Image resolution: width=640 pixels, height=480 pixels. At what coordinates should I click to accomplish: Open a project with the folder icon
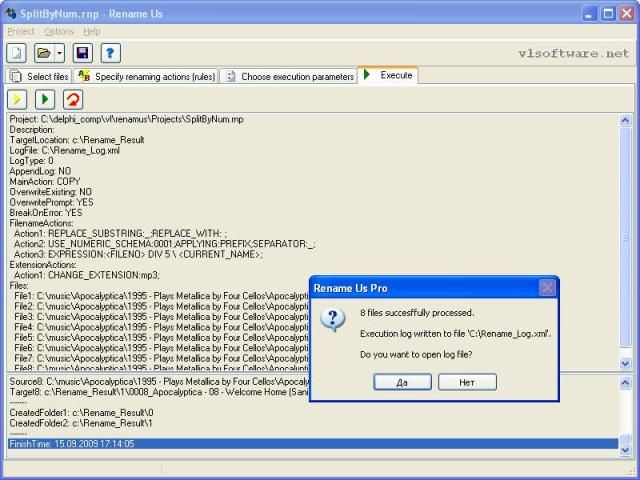(x=43, y=53)
